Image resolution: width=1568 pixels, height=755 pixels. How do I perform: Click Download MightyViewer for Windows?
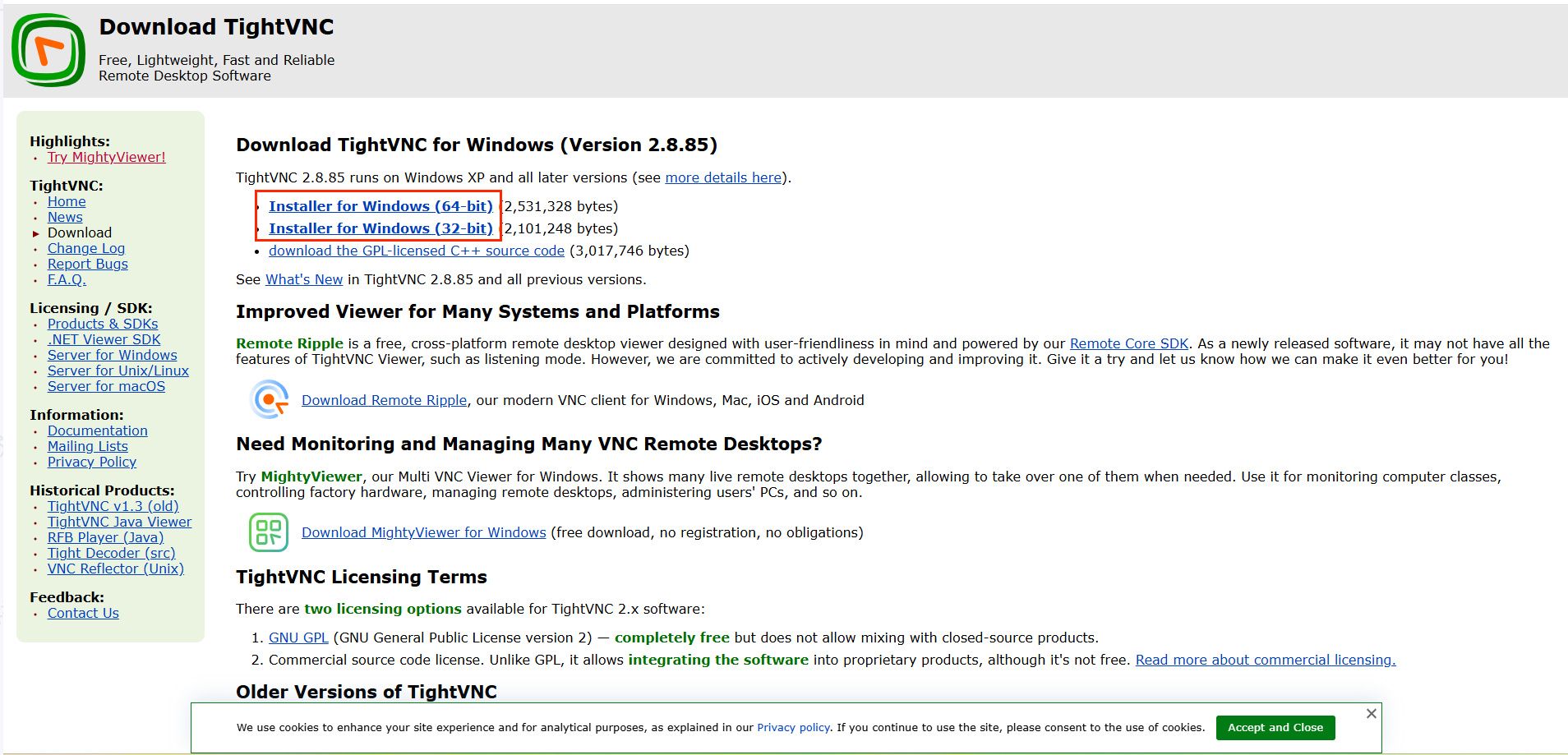coord(423,532)
